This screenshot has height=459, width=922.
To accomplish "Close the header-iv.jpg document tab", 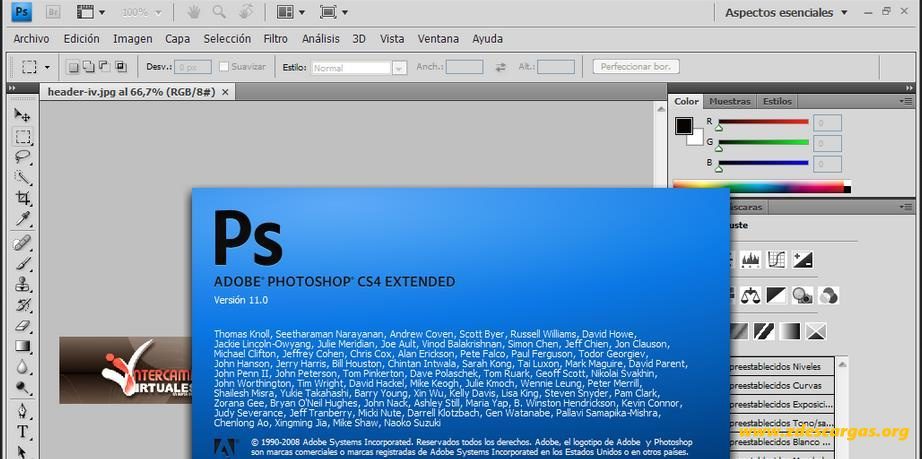I will pyautogui.click(x=225, y=92).
